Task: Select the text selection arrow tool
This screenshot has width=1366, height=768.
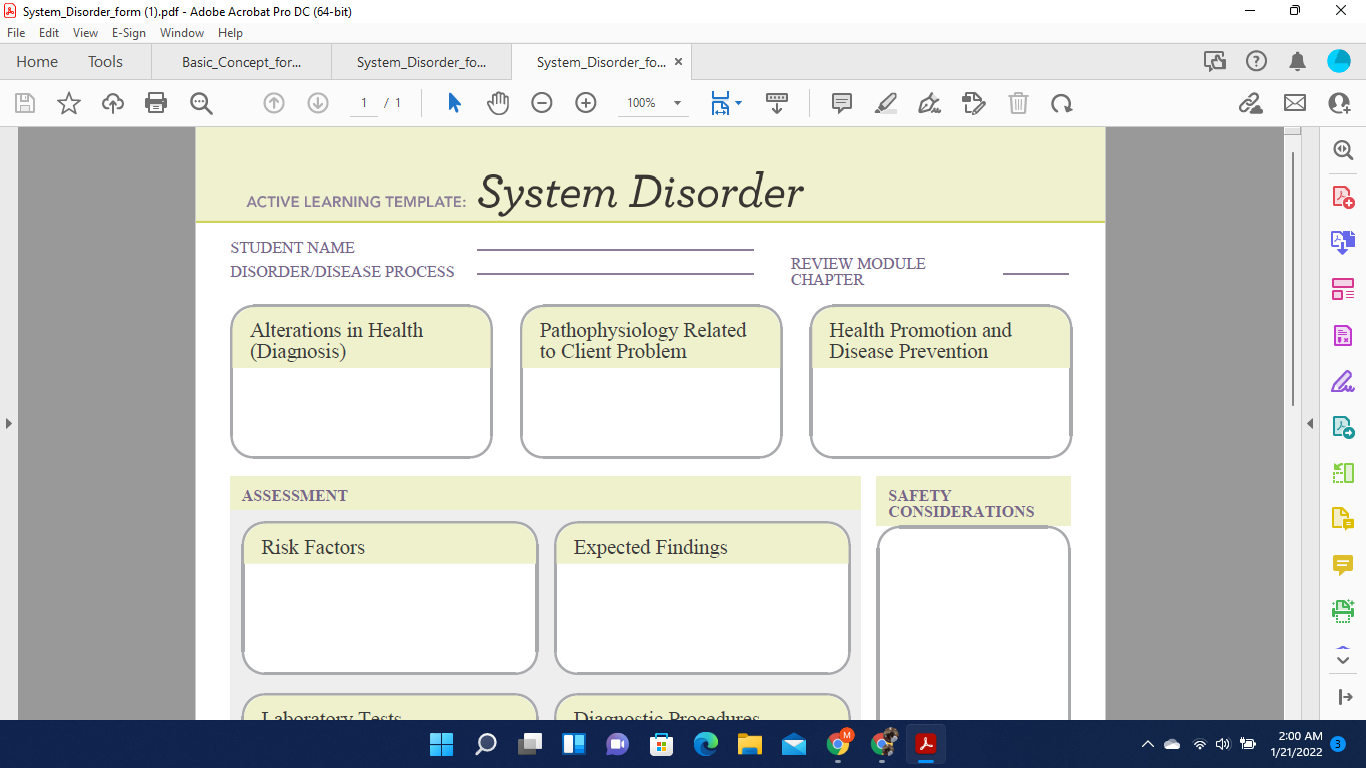Action: click(453, 102)
